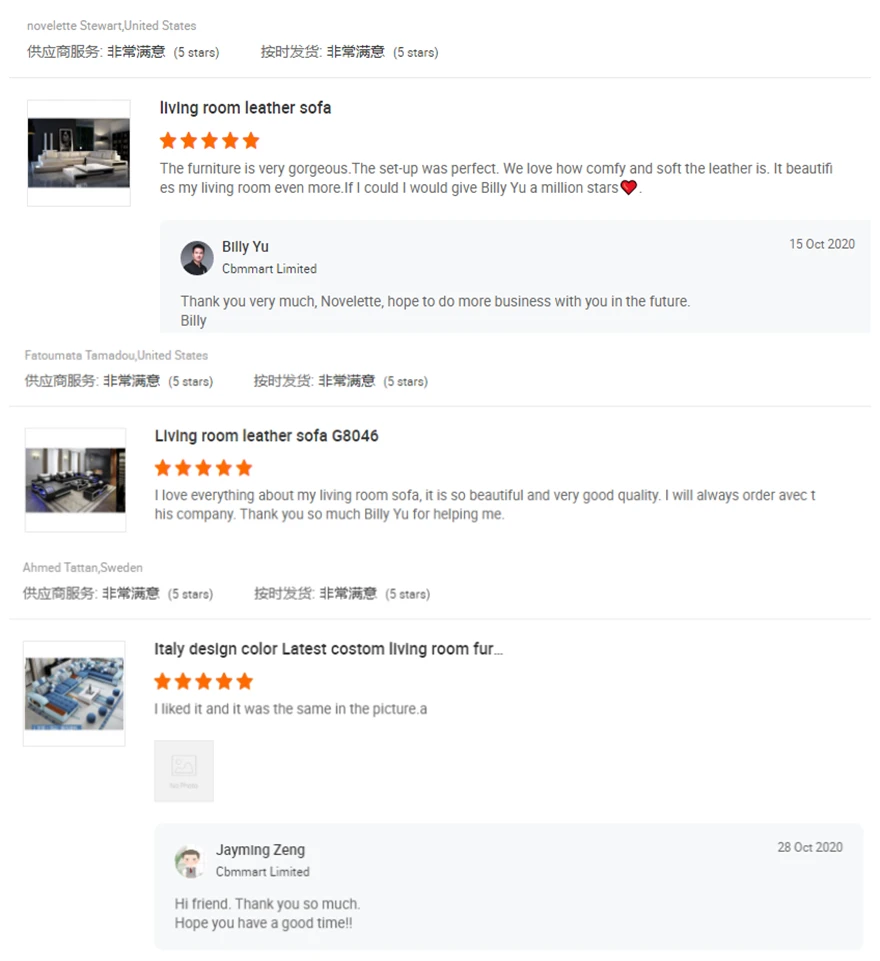This screenshot has width=880, height=961.
Task: Click Jayming Zeng's cartoon avatar
Action: click(190, 861)
